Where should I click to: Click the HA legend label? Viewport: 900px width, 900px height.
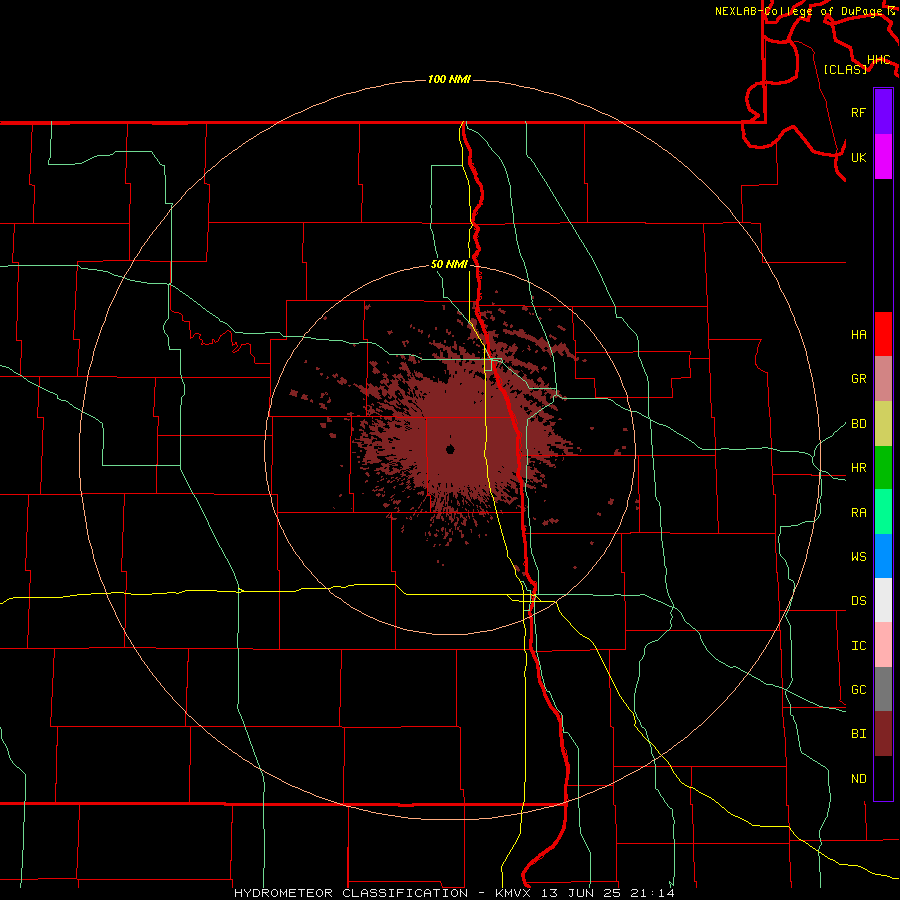click(858, 334)
